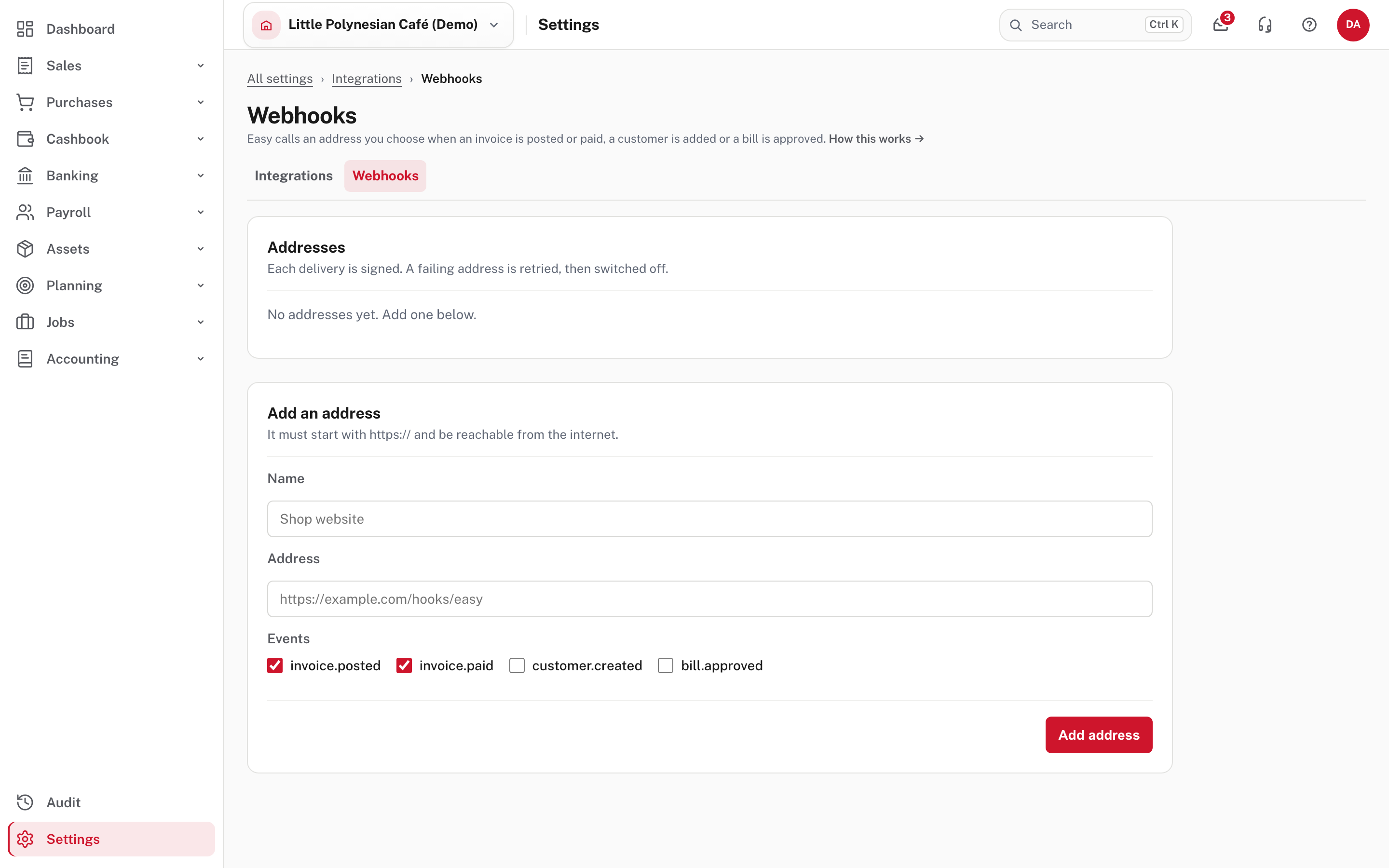1389x868 pixels.
Task: Click the Banking building icon
Action: (25, 176)
